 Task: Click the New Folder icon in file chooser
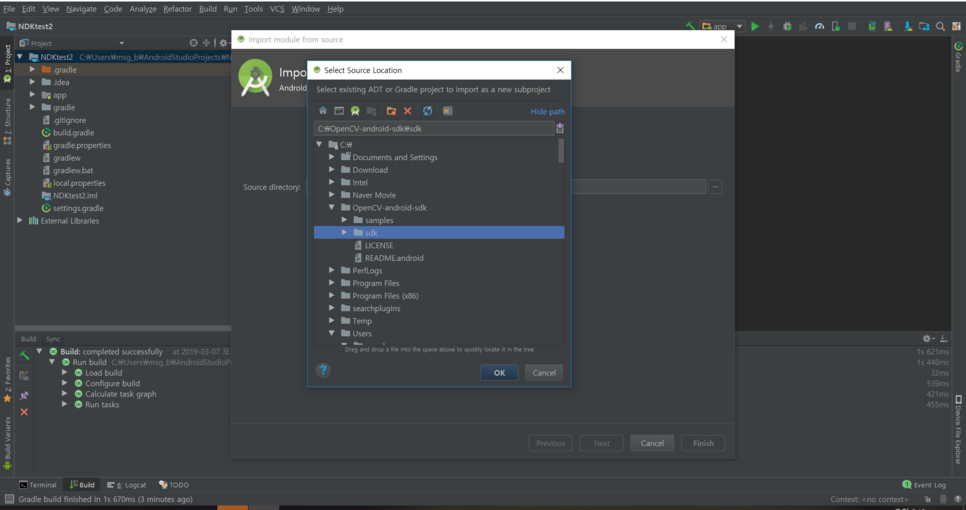click(x=391, y=111)
